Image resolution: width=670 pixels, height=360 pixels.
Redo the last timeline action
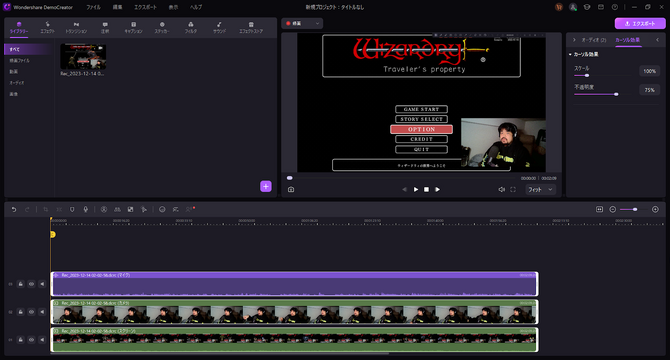coord(27,209)
